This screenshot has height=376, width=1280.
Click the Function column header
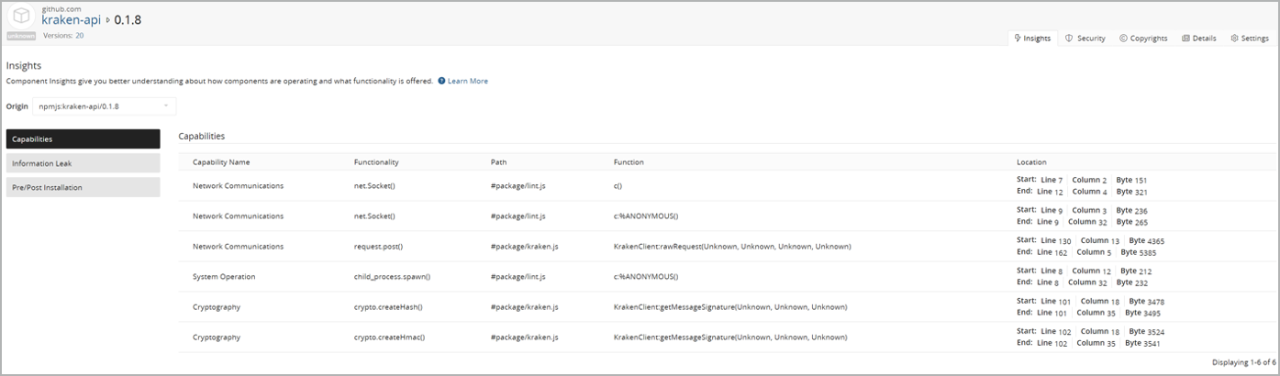(x=629, y=161)
